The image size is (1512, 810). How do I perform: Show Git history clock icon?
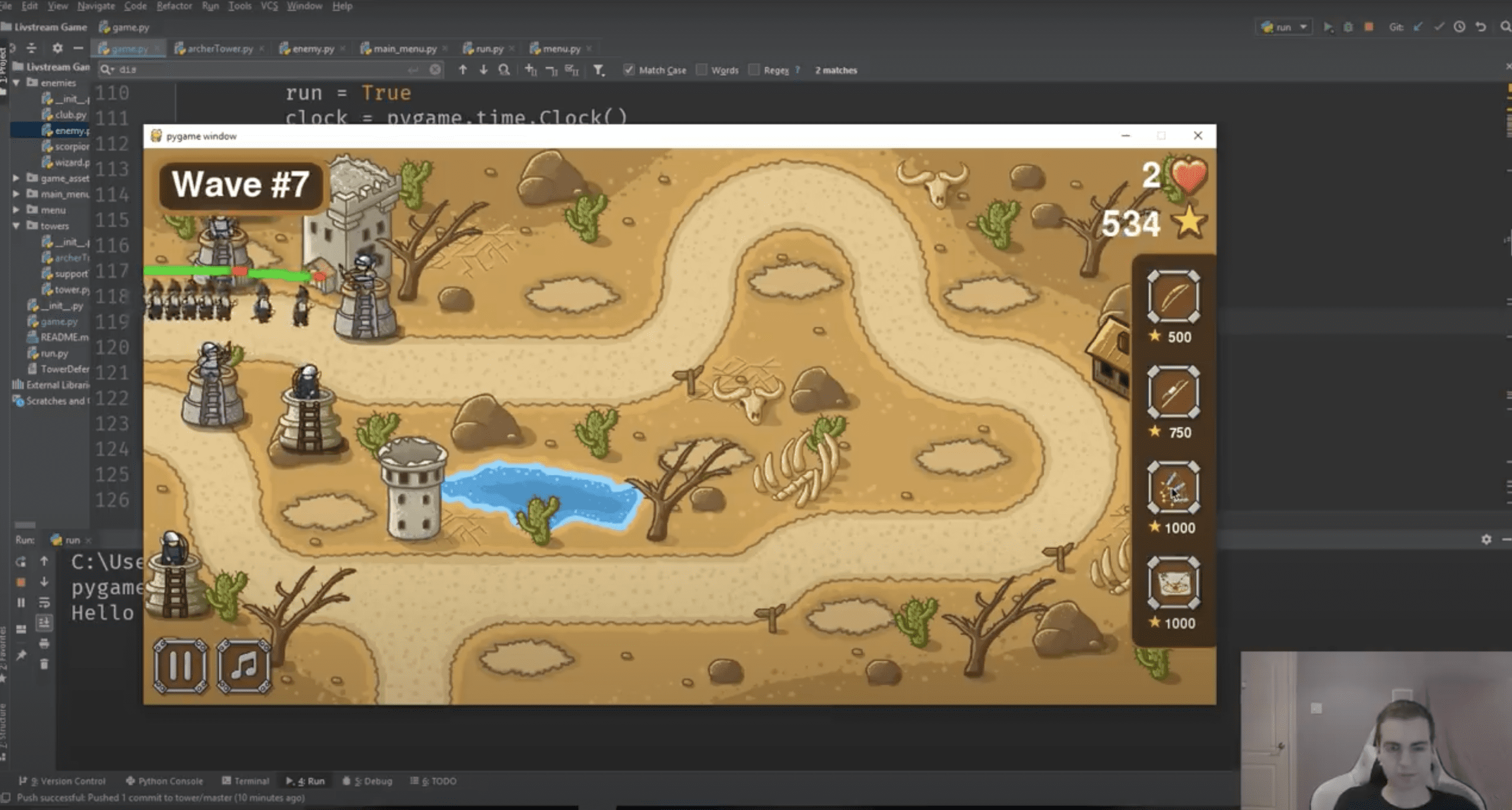[x=1459, y=27]
